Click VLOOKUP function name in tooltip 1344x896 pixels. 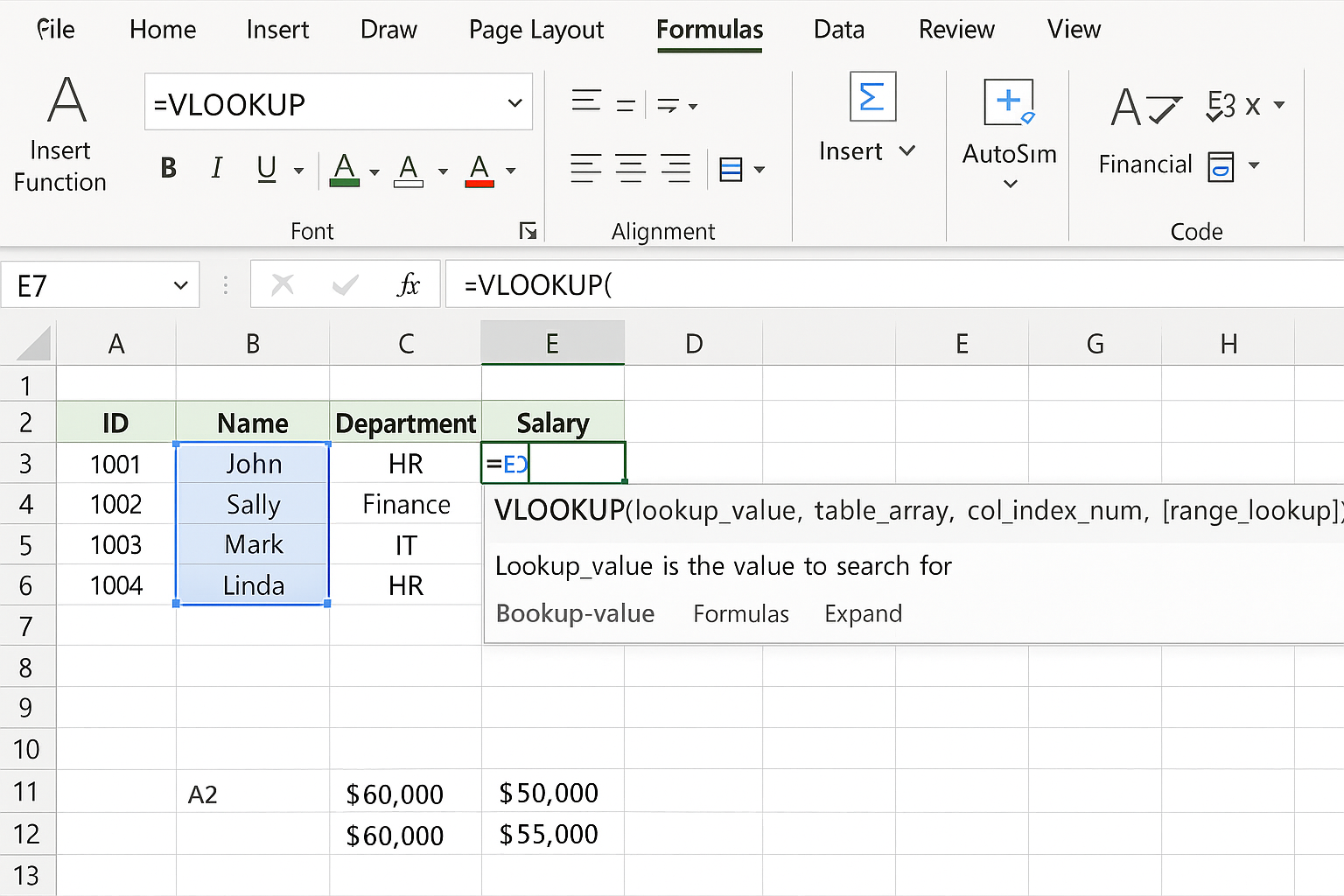coord(559,509)
